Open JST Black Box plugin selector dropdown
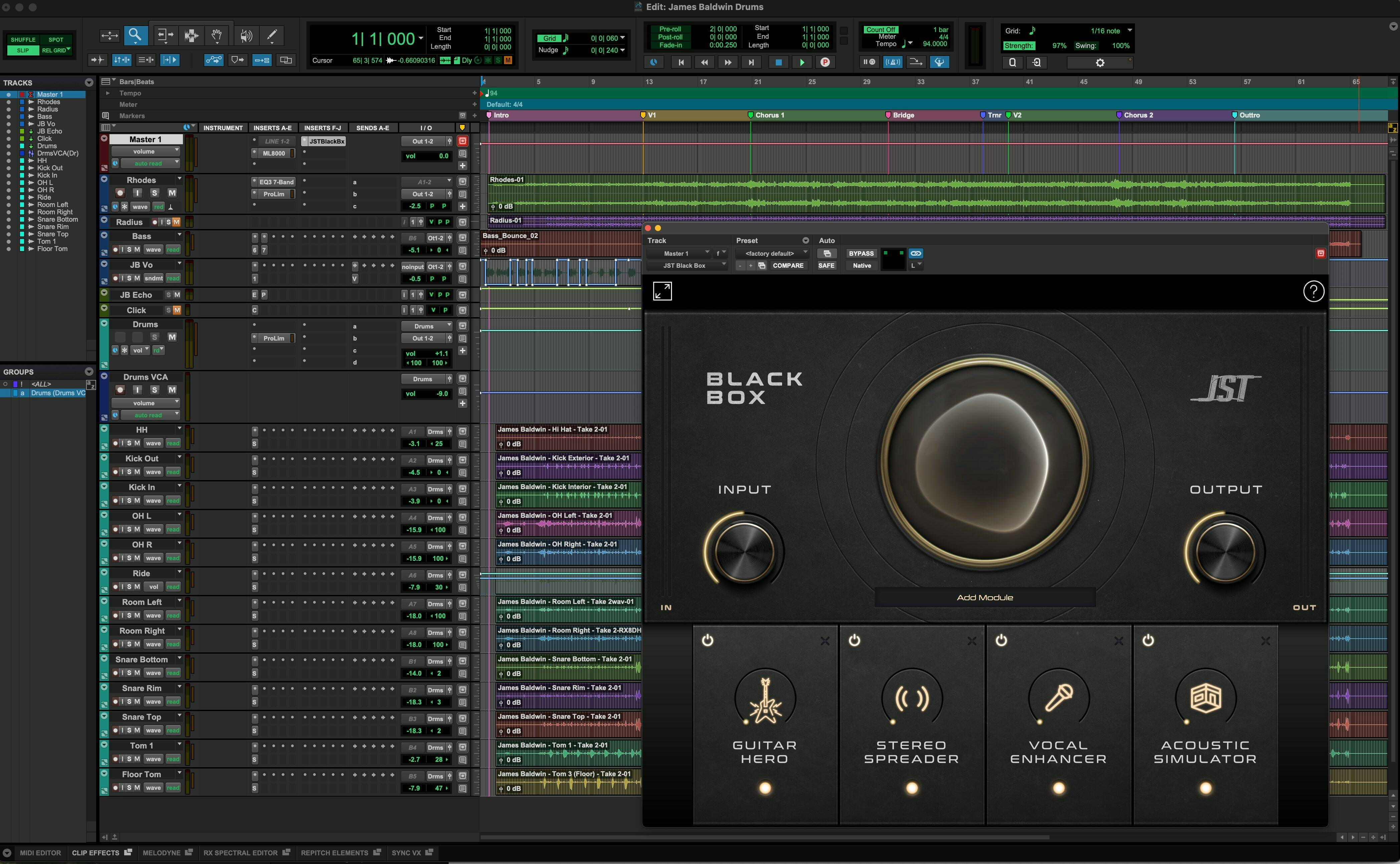This screenshot has width=1400, height=864. click(687, 266)
